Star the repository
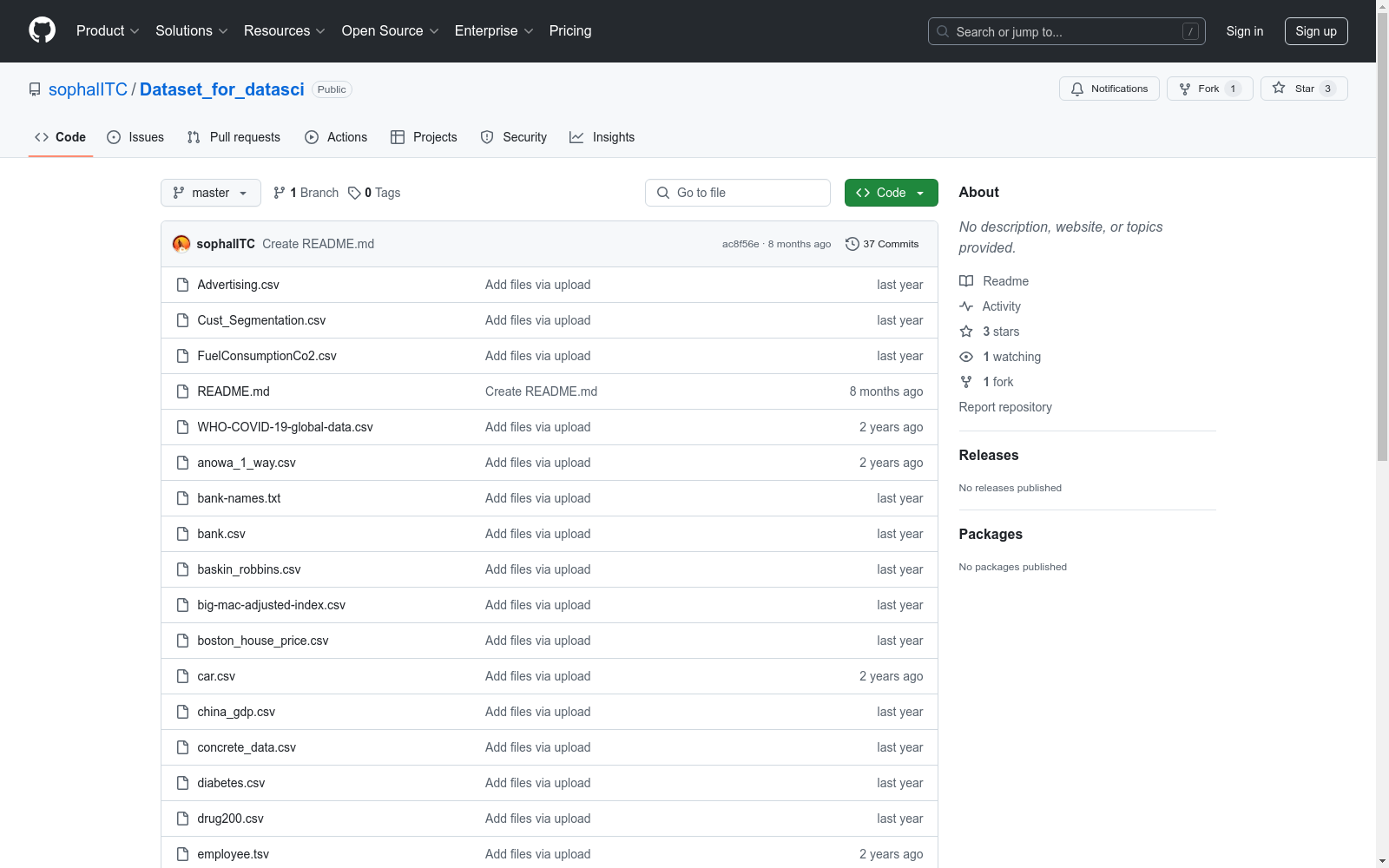Image resolution: width=1389 pixels, height=868 pixels. (x=1303, y=89)
